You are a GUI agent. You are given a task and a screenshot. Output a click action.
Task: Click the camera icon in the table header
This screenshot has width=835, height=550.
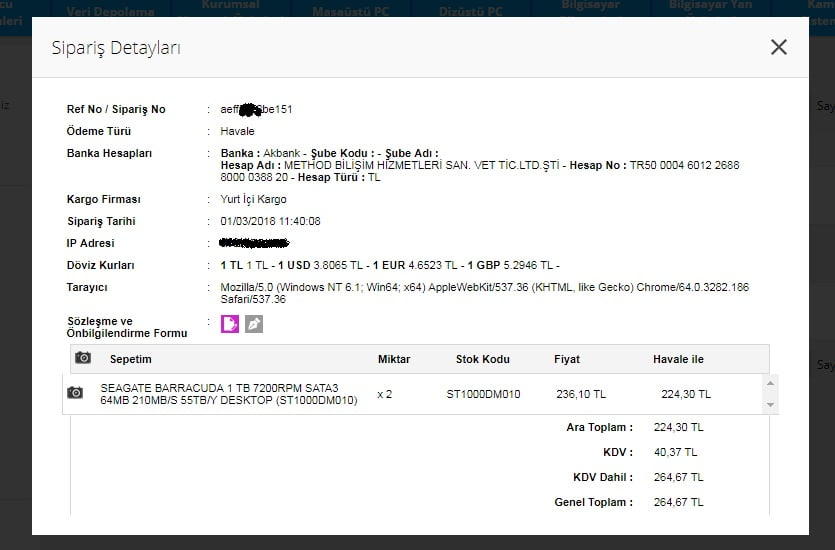point(83,358)
